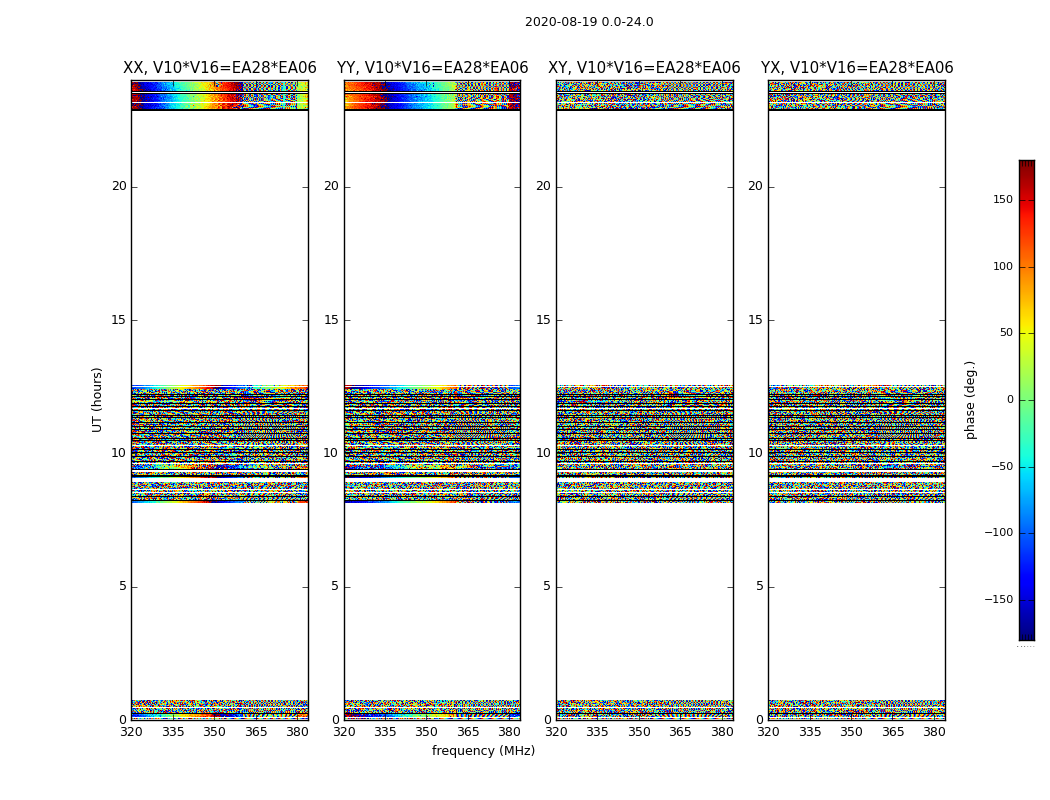Click the 10 hour tick of XX panel

119,453
